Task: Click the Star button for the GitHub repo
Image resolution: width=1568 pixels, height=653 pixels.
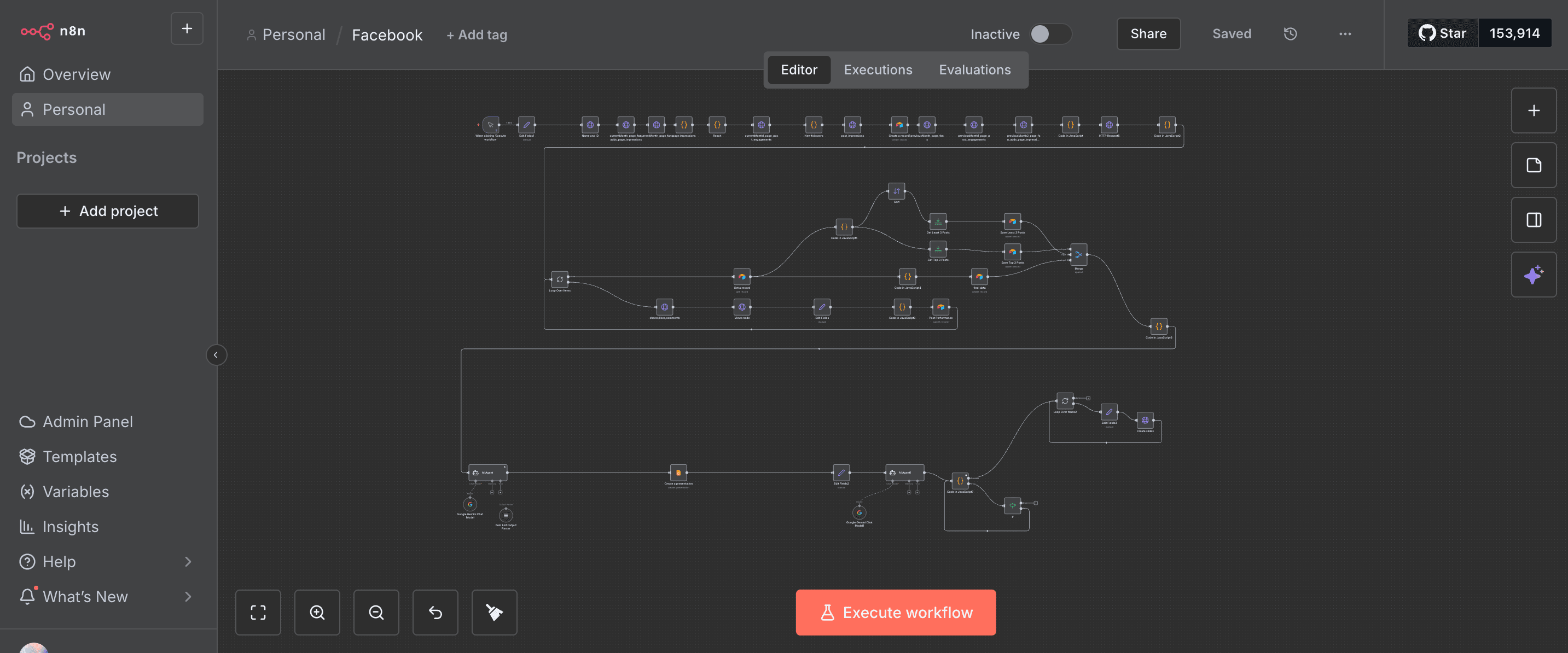Action: [x=1442, y=33]
